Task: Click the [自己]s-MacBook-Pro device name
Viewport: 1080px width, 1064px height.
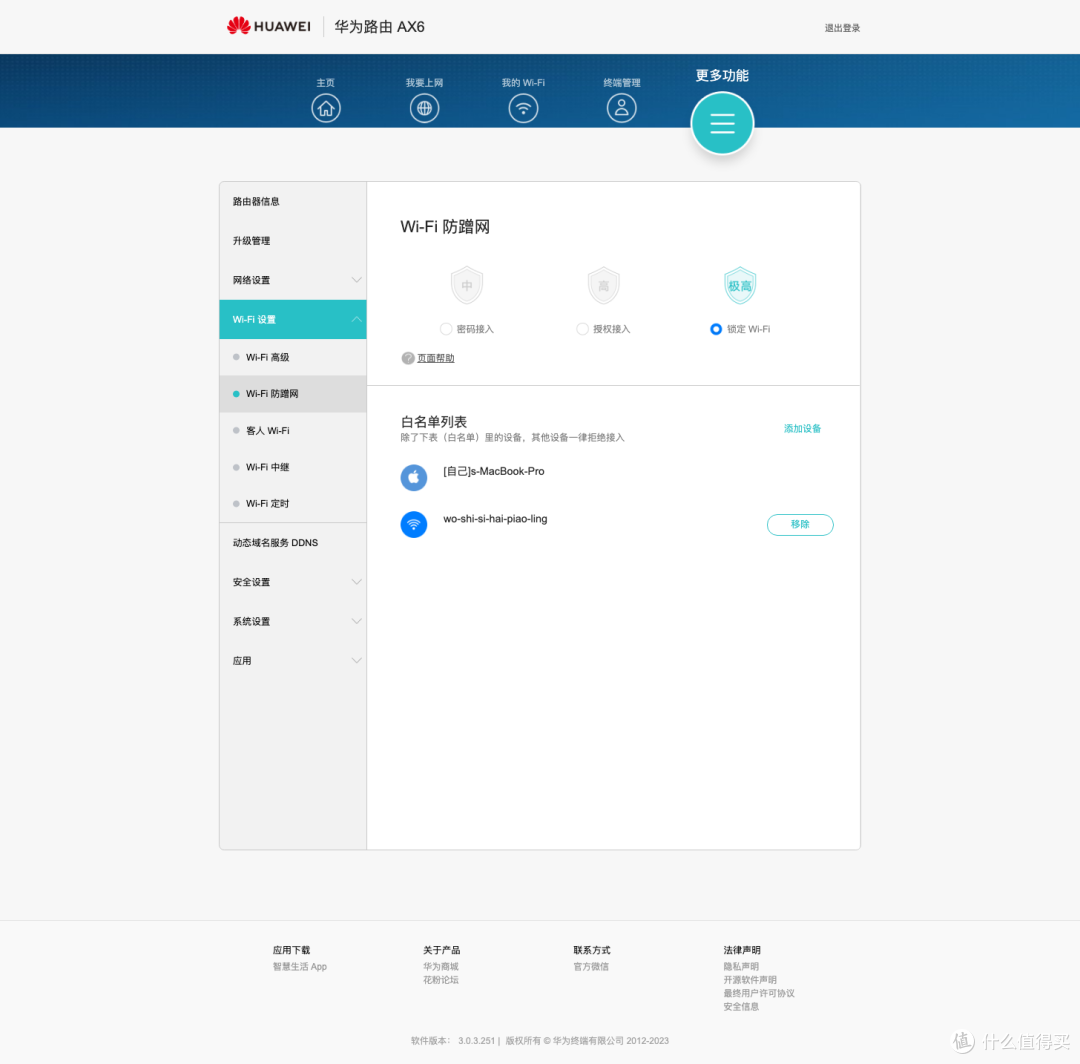Action: 494,471
